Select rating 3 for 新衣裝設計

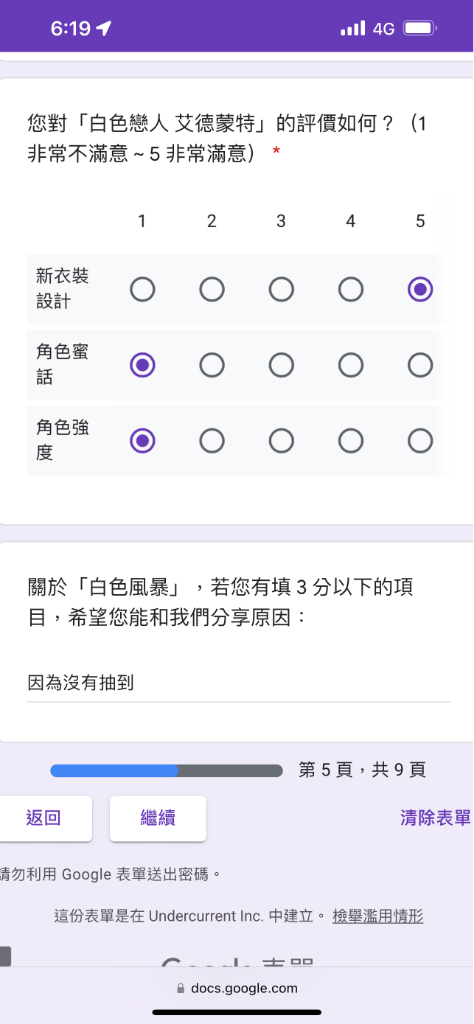tap(281, 289)
